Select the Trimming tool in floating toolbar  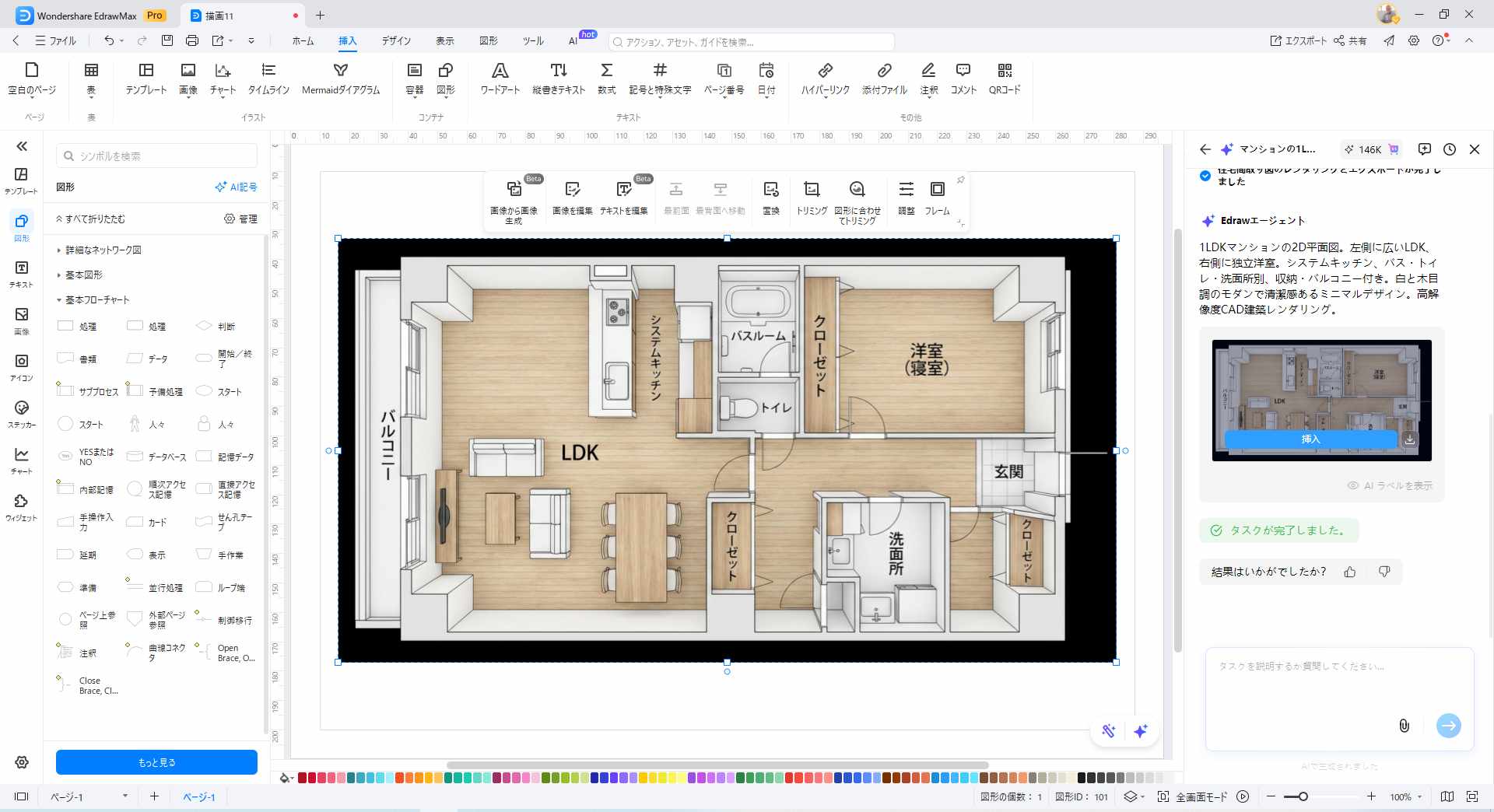(x=812, y=198)
